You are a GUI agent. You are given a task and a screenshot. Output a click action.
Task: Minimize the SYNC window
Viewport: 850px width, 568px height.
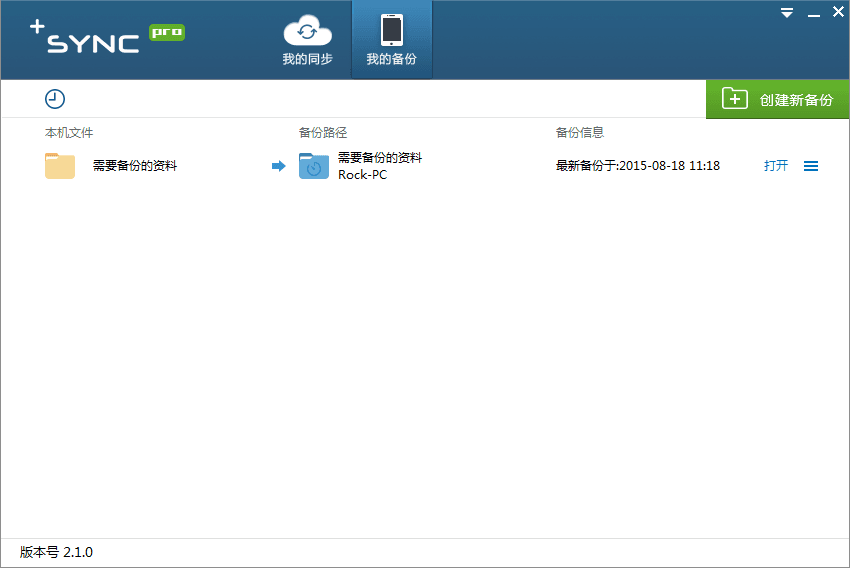pyautogui.click(x=813, y=13)
